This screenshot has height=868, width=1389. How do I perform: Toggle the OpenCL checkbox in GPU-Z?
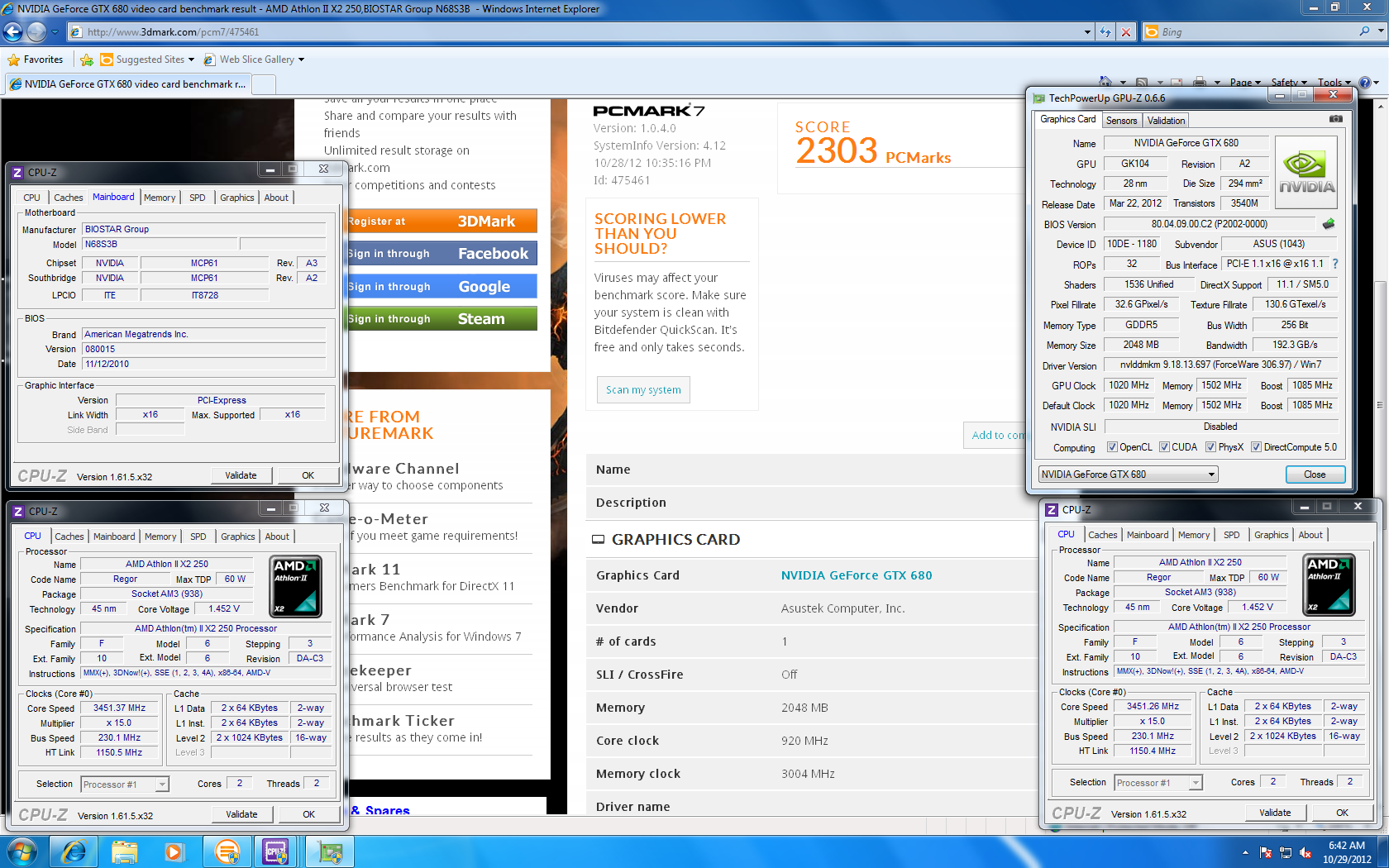(1113, 447)
